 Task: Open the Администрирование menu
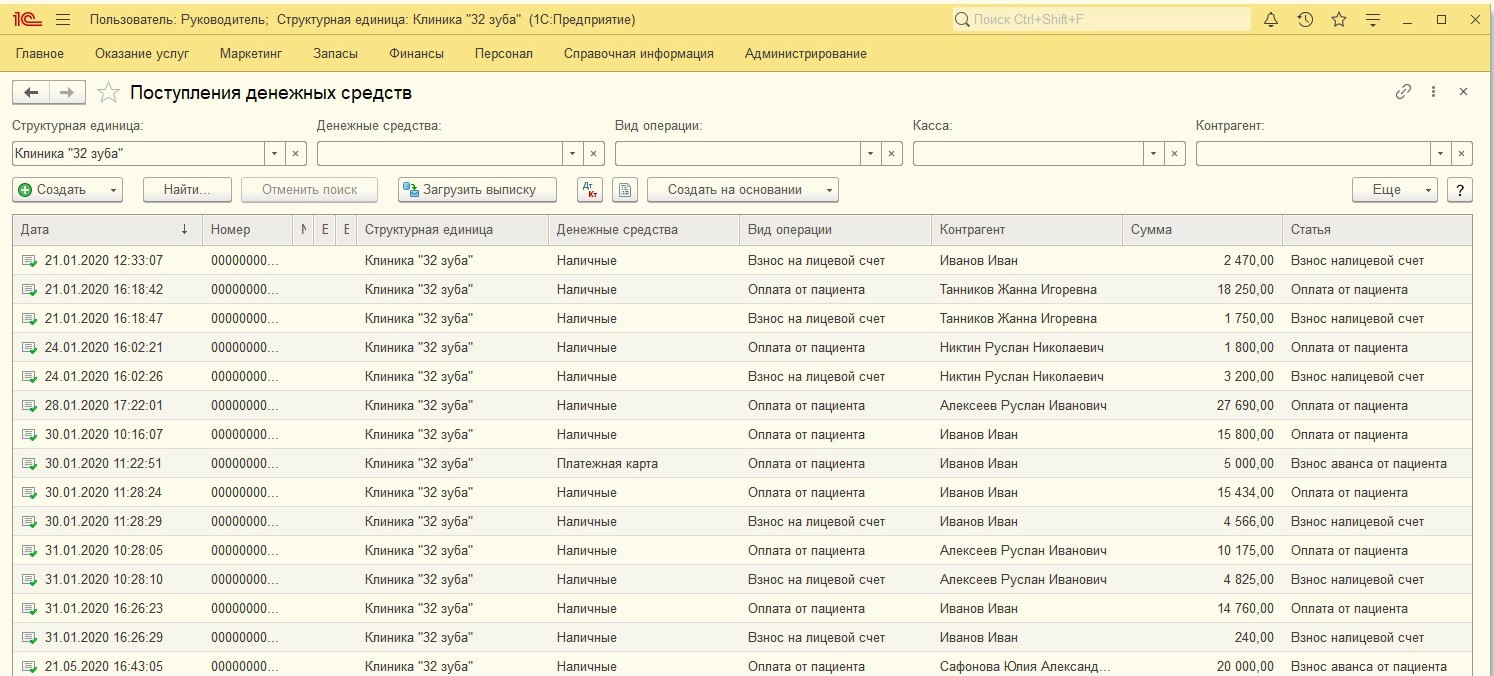pos(805,54)
